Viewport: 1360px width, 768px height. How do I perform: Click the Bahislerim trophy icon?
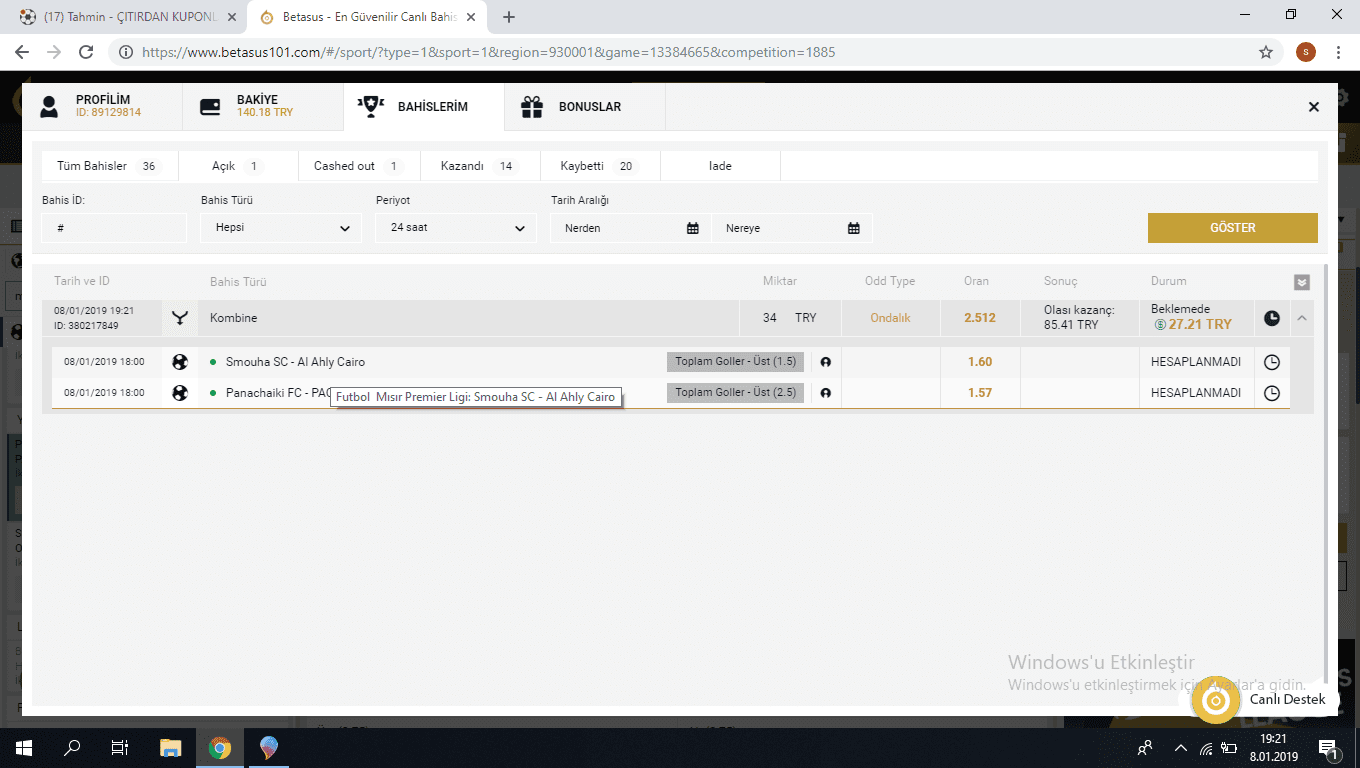[x=371, y=107]
